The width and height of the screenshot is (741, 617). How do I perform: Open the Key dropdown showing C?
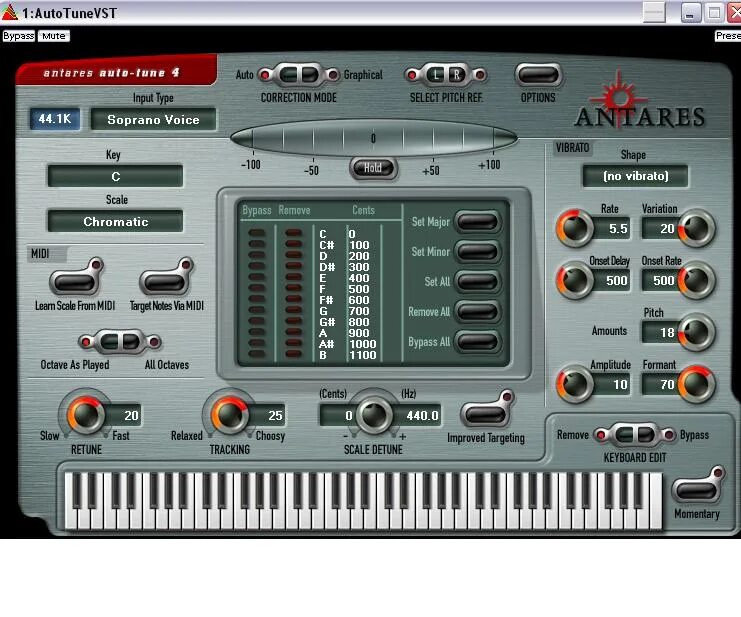tap(115, 176)
